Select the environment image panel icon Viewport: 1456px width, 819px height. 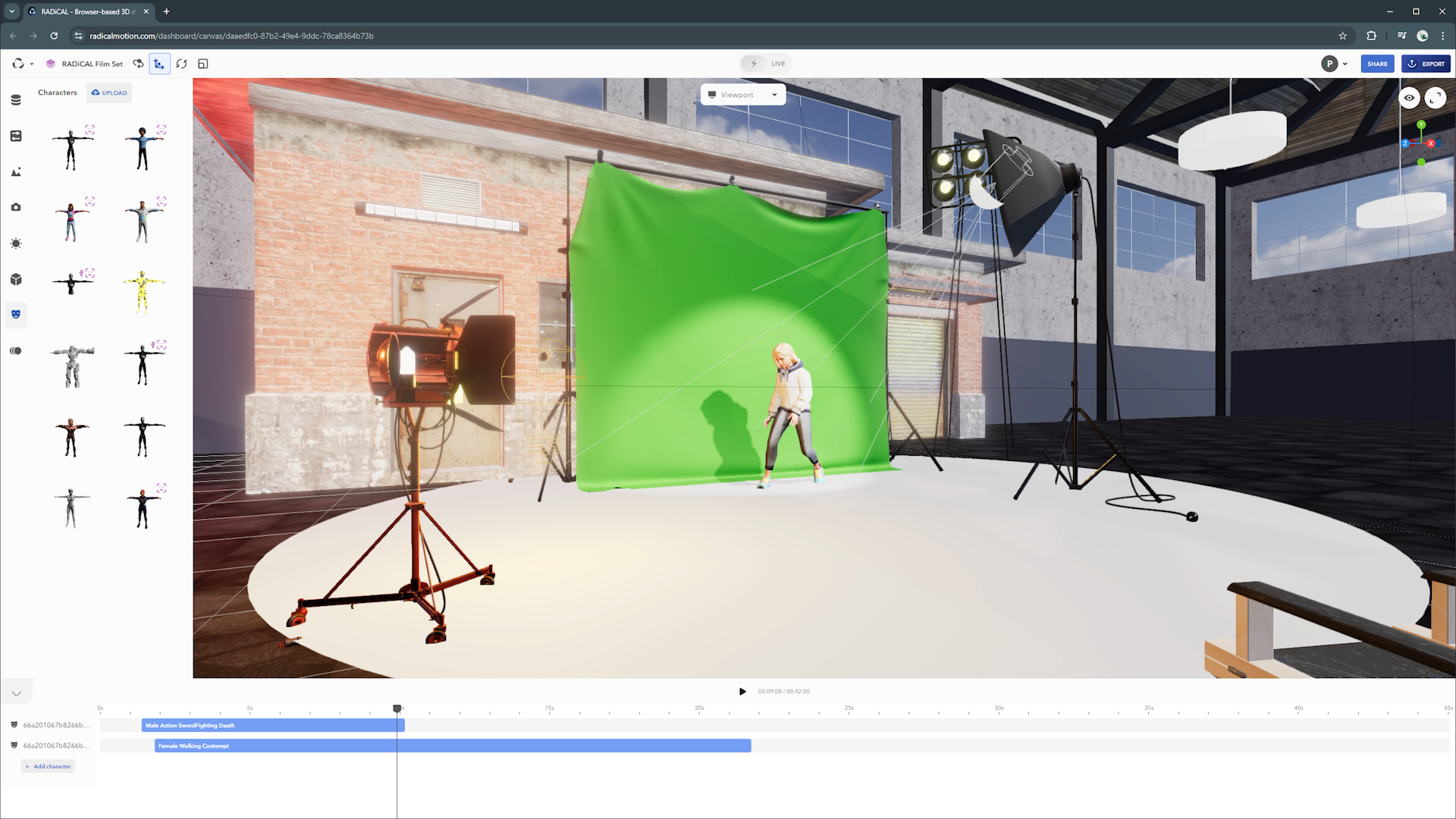pyautogui.click(x=15, y=172)
